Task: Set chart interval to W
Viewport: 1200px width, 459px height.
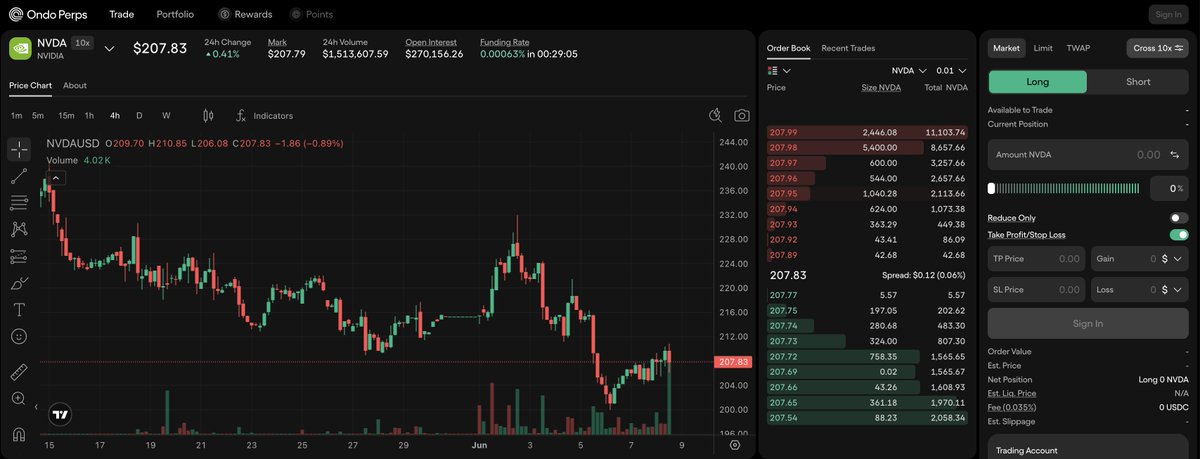Action: tap(166, 116)
